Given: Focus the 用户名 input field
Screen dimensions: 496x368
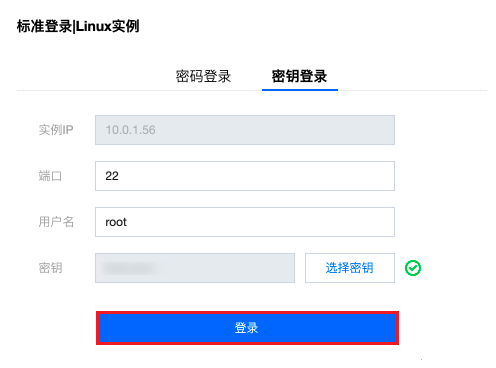Looking at the screenshot, I should point(245,222).
